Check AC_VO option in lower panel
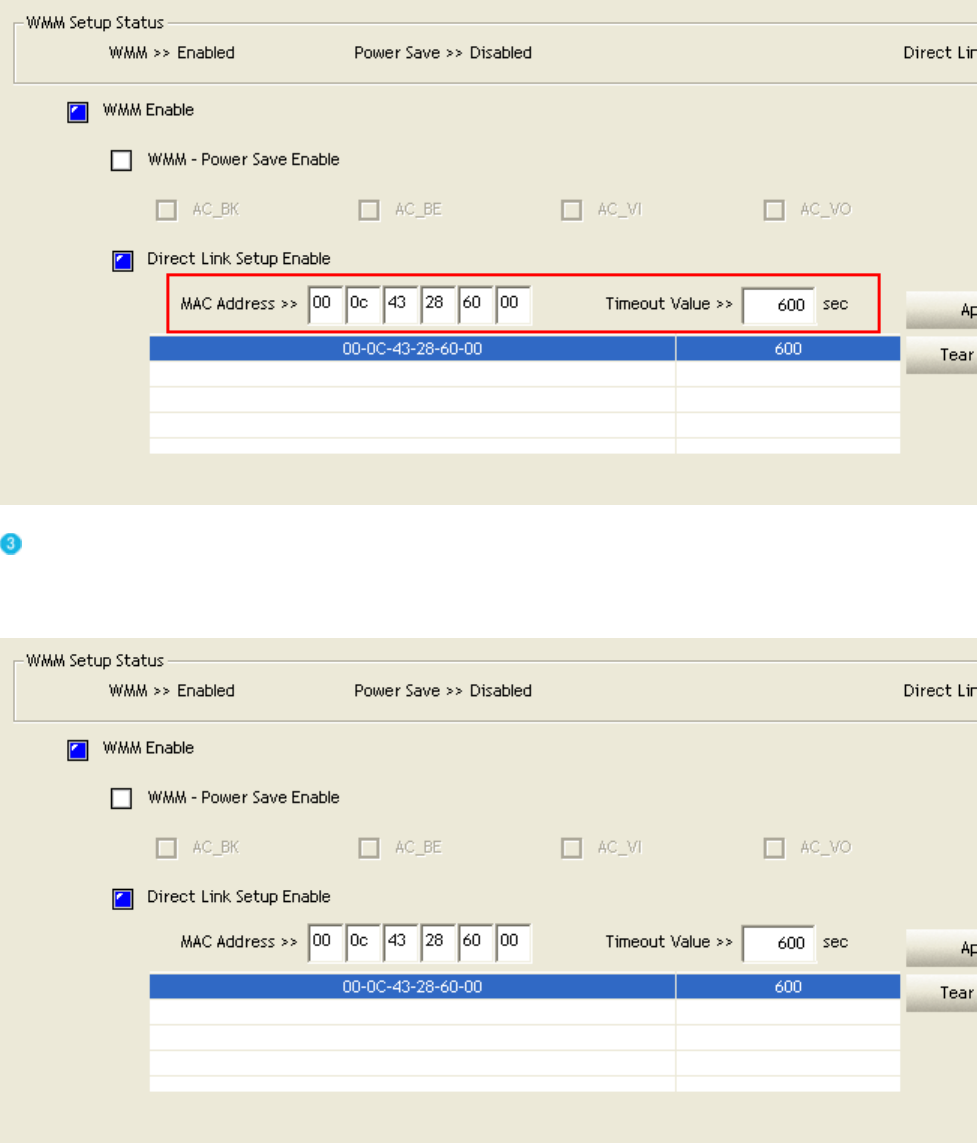The height and width of the screenshot is (1143, 977). (x=774, y=849)
